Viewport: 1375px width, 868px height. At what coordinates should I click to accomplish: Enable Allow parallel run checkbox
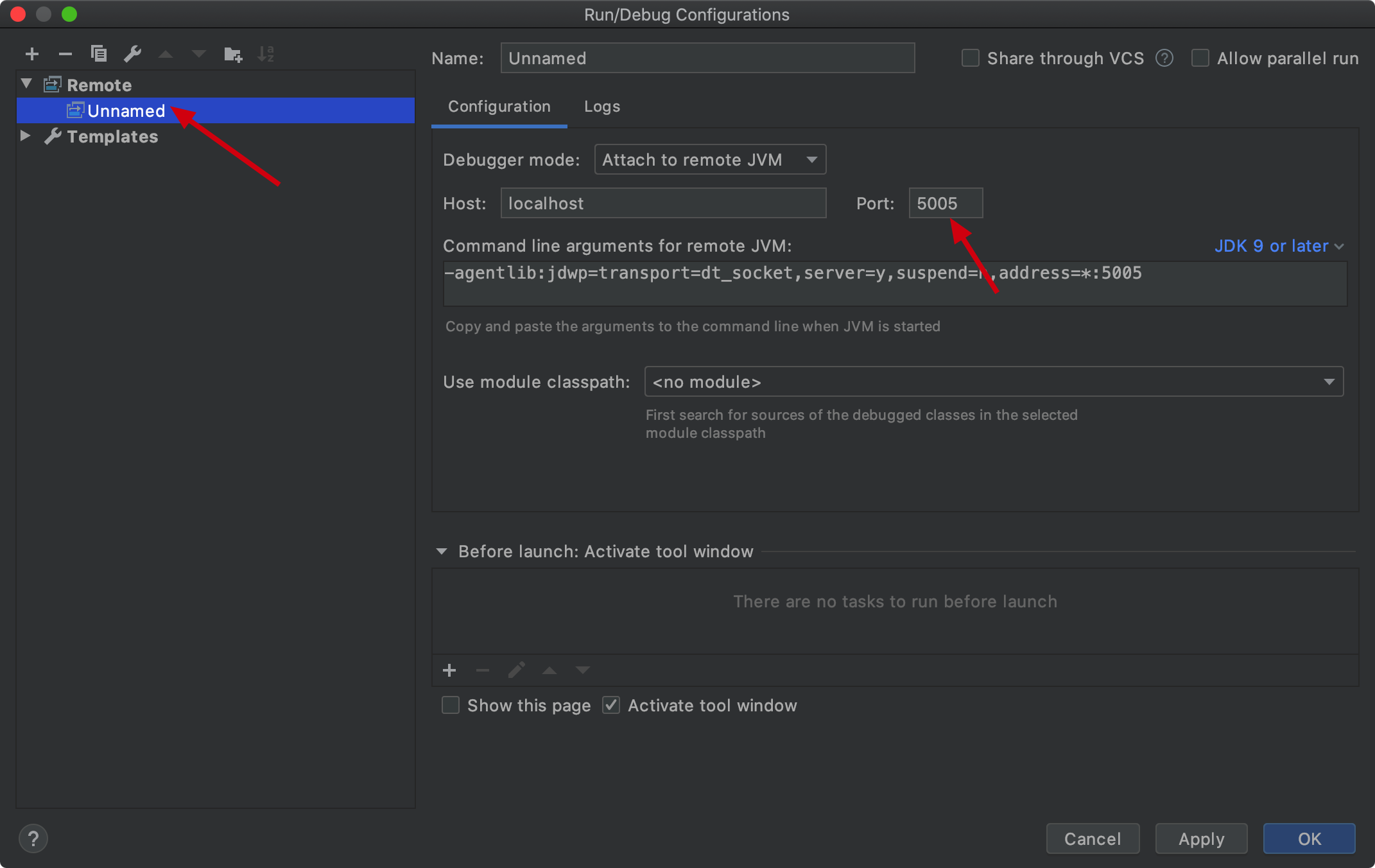point(1200,58)
